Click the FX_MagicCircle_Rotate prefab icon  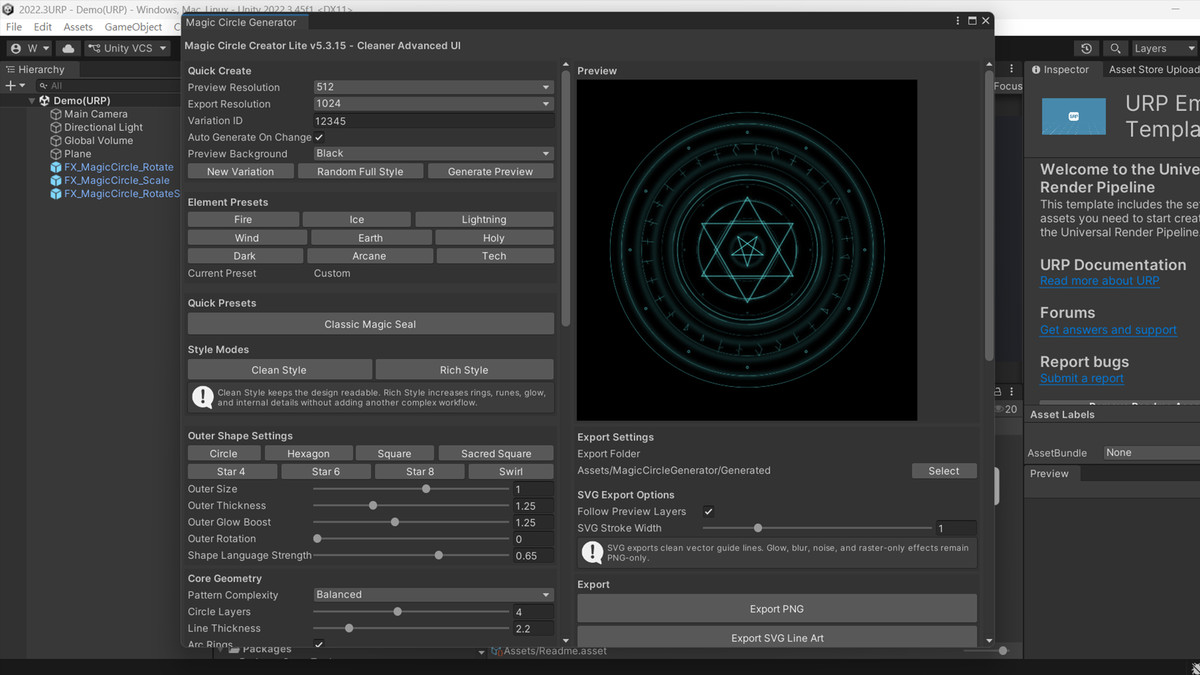pos(56,167)
